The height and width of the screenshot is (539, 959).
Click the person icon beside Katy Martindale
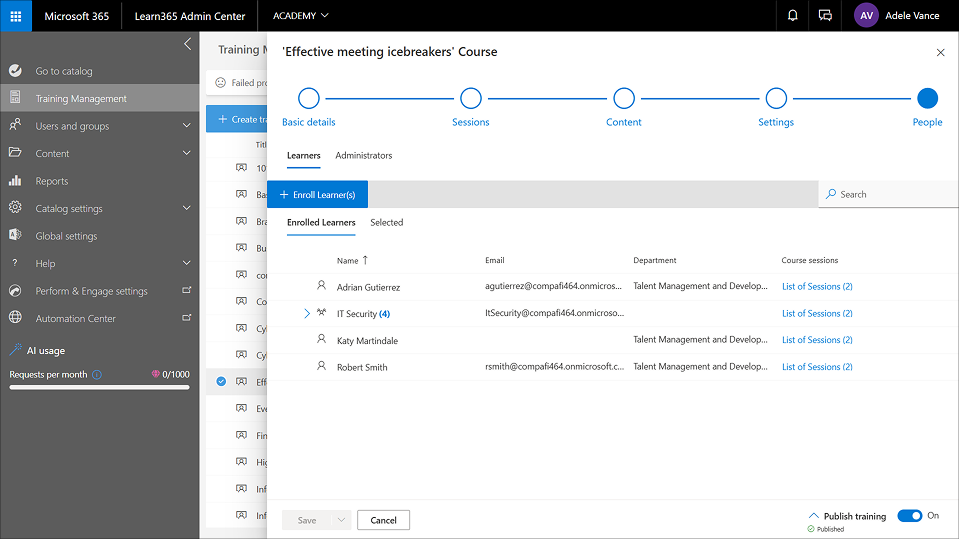coord(321,339)
